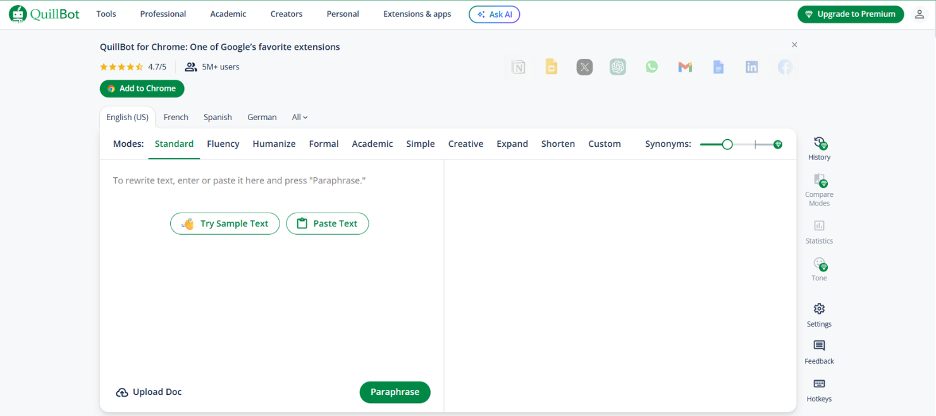Click the Google Docs app icon
This screenshot has width=936, height=416.
(x=718, y=67)
